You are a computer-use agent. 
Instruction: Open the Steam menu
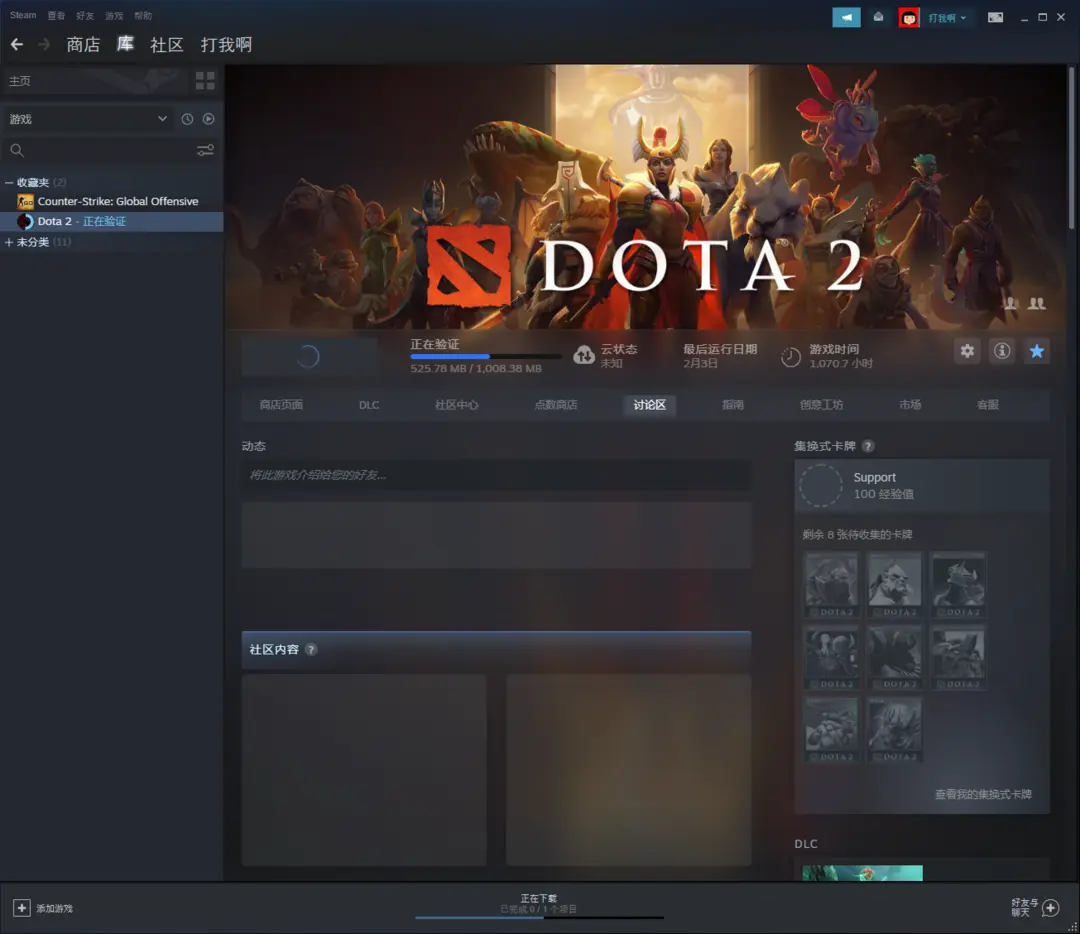[x=23, y=15]
